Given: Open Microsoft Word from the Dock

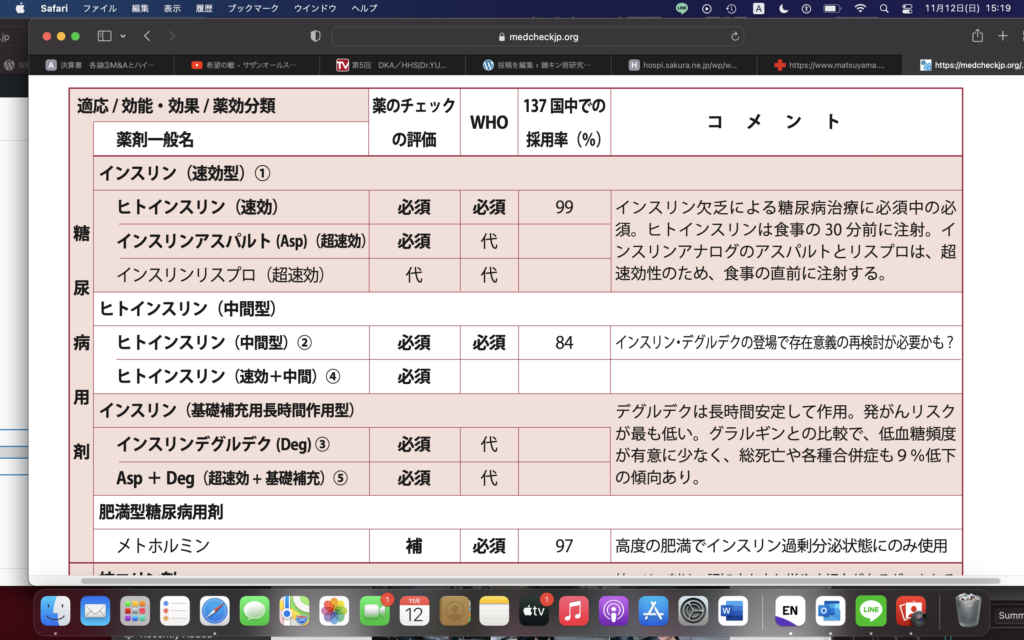Looking at the screenshot, I should click(733, 609).
